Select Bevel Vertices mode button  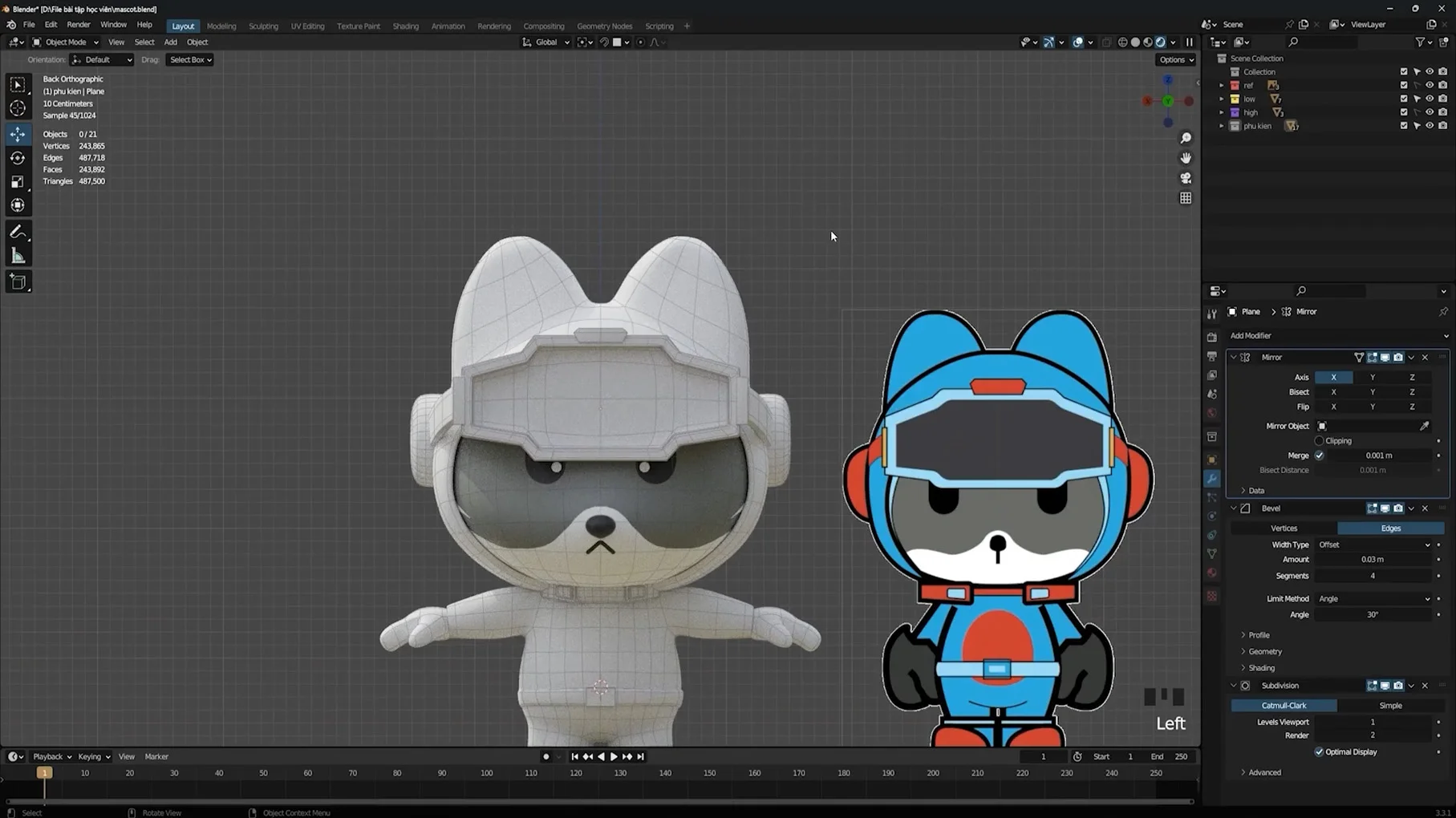click(1284, 528)
